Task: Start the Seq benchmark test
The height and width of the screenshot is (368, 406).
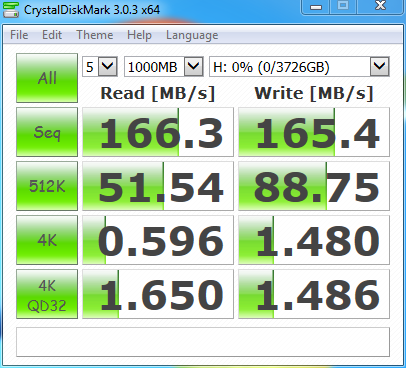Action: (47, 132)
